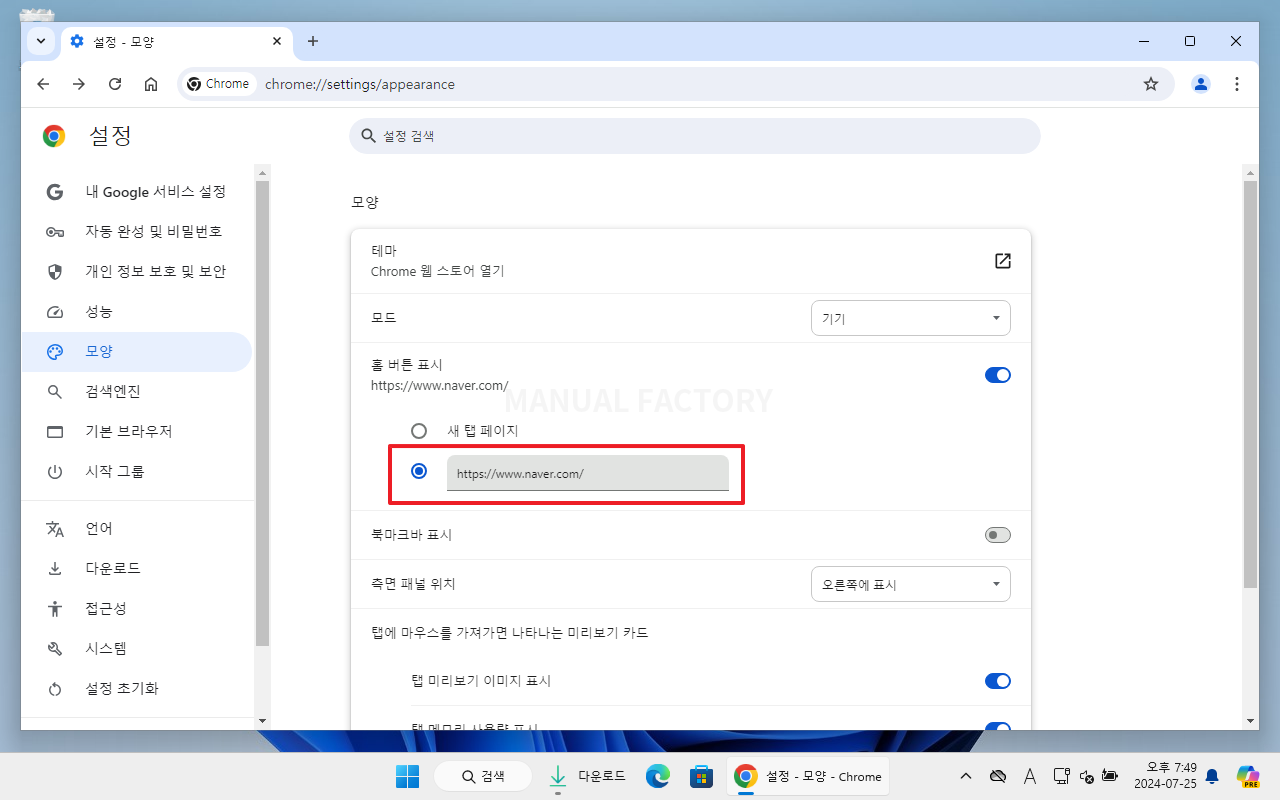Click the Chrome site info chip
The height and width of the screenshot is (800, 1280).
[x=218, y=84]
